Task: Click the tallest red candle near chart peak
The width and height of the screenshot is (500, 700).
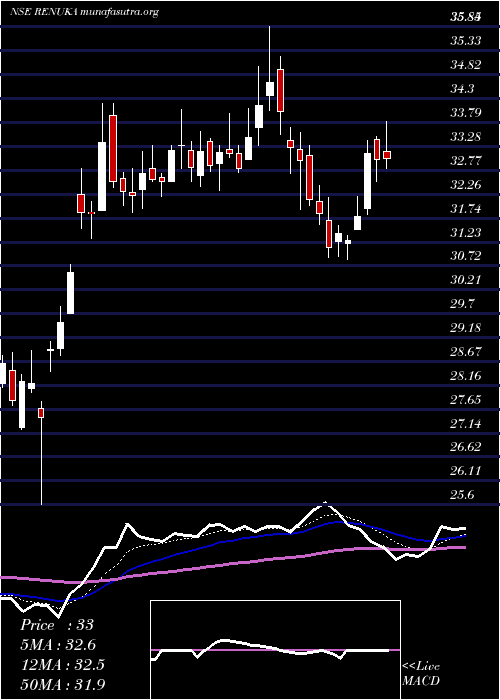Action: 280,90
